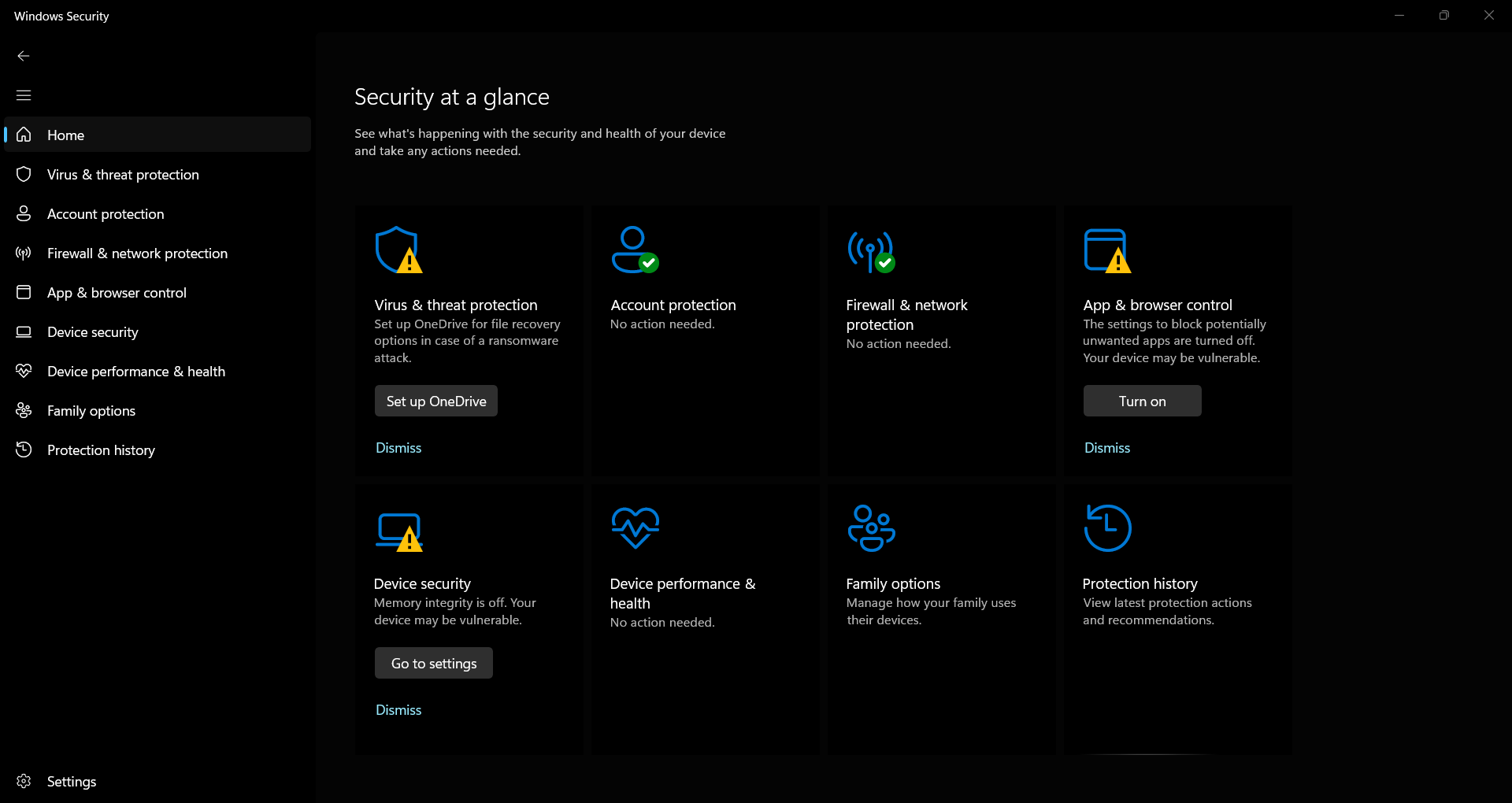Click the shield icon in sidebar
This screenshot has width=1512, height=803.
(x=24, y=174)
